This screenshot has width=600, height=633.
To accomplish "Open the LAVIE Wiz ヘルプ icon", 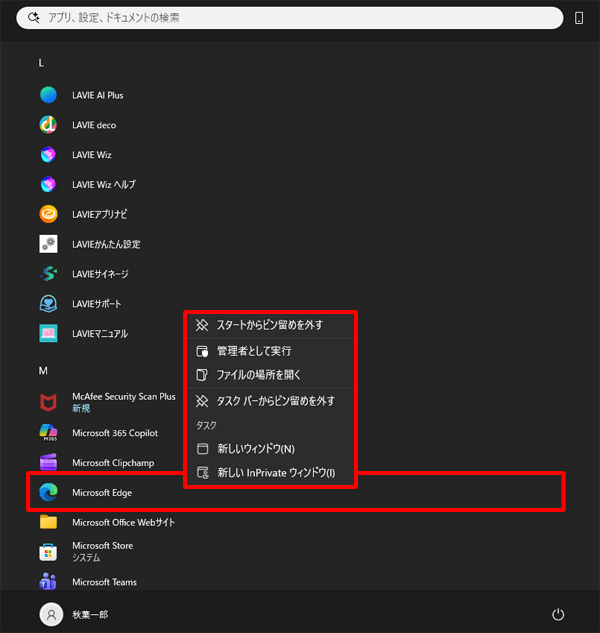I will click(48, 184).
